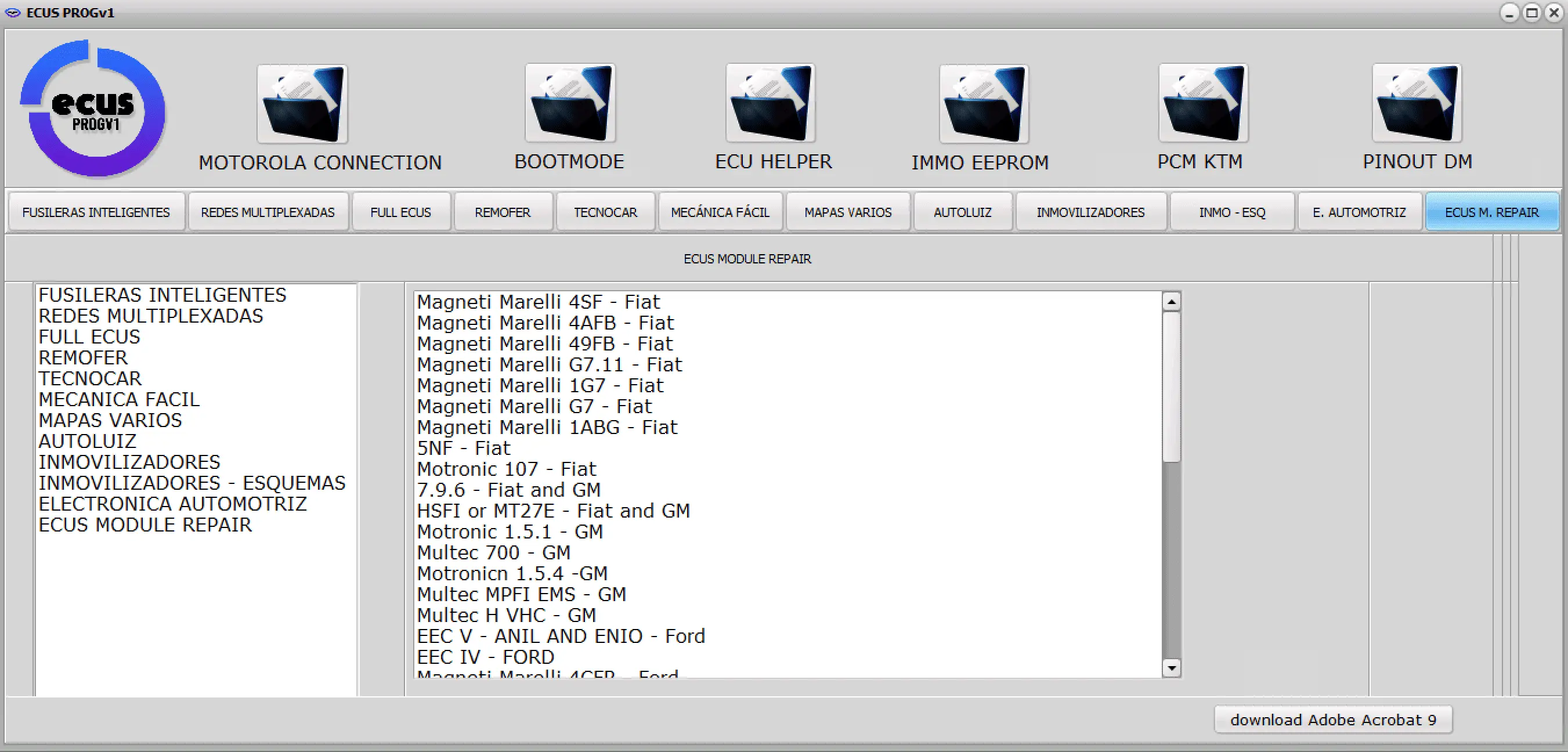Click the list scroll up arrow
This screenshot has width=1568, height=752.
(x=1172, y=302)
